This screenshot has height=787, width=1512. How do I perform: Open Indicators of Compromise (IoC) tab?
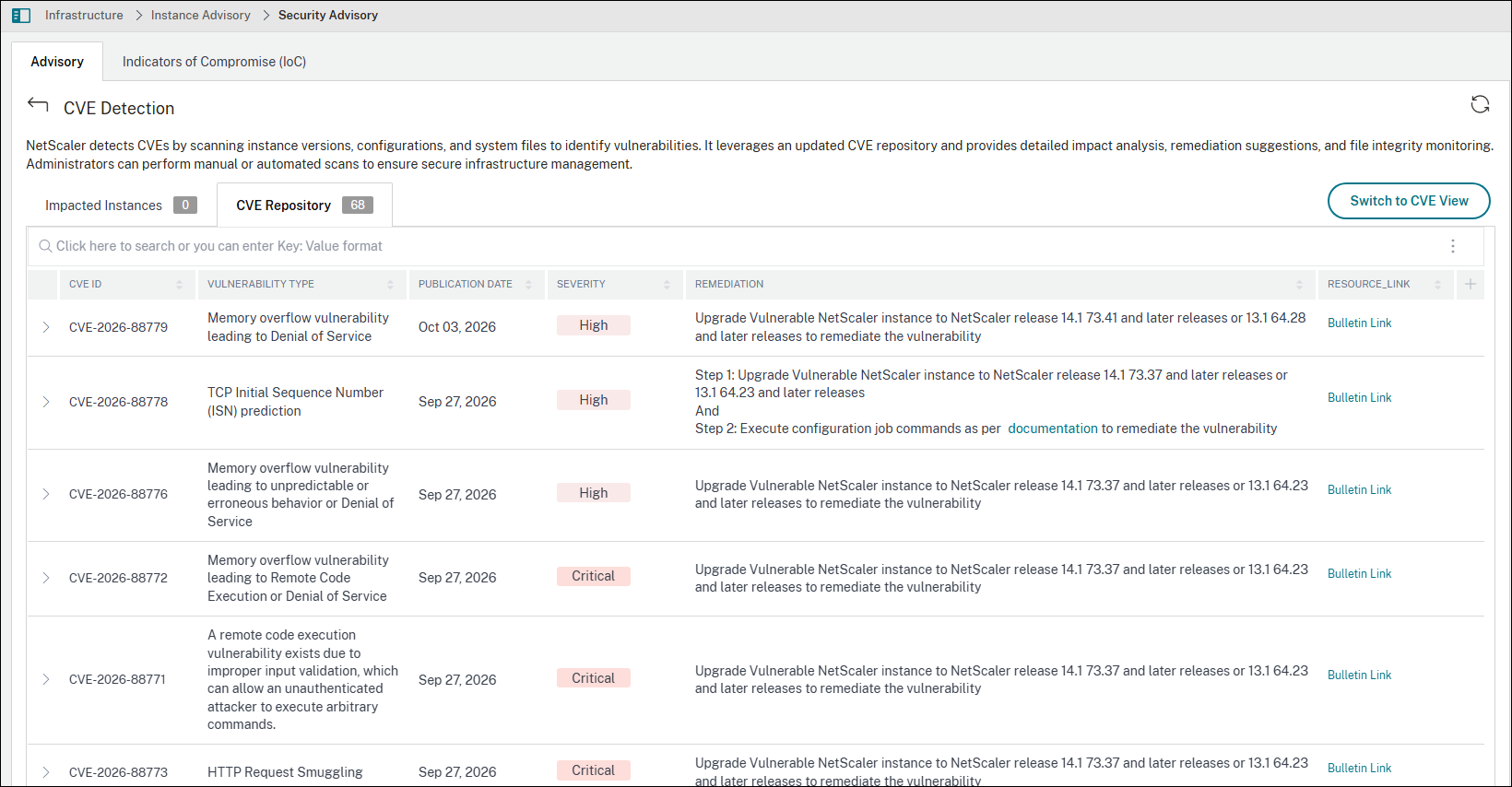pyautogui.click(x=214, y=62)
